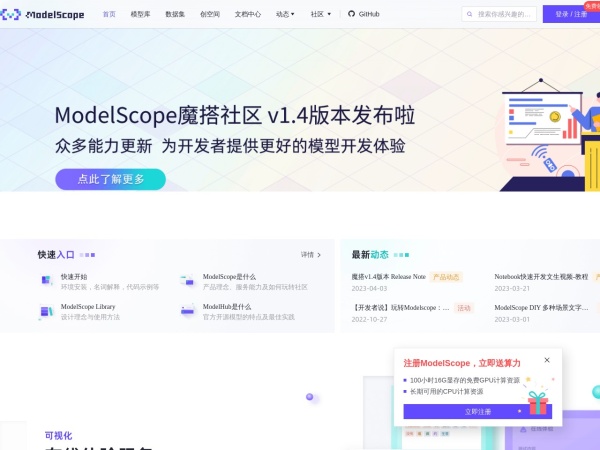Go to 首页 tab
Viewport: 600px width, 450px height.
(109, 14)
